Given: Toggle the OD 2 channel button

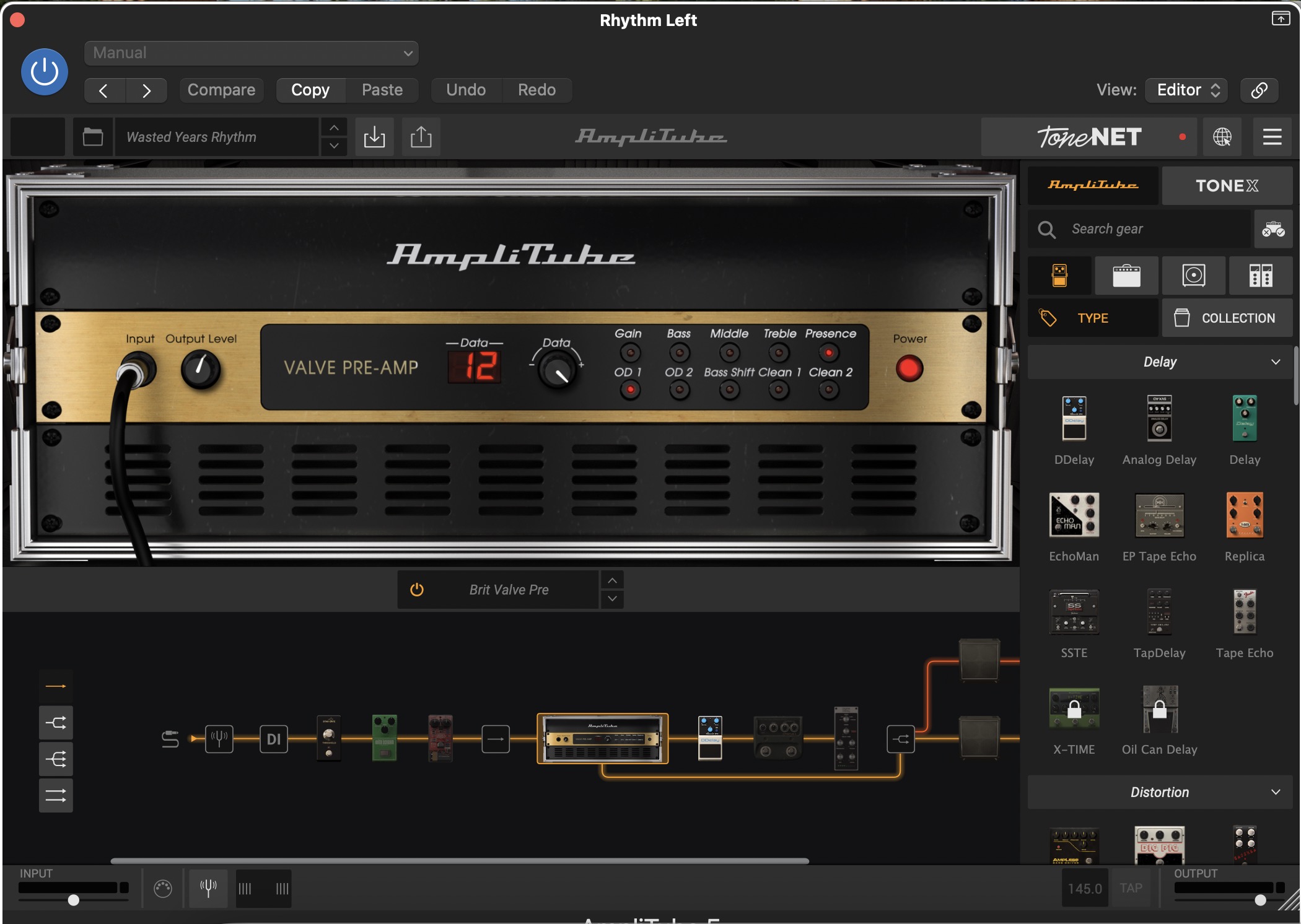Looking at the screenshot, I should coord(680,390).
